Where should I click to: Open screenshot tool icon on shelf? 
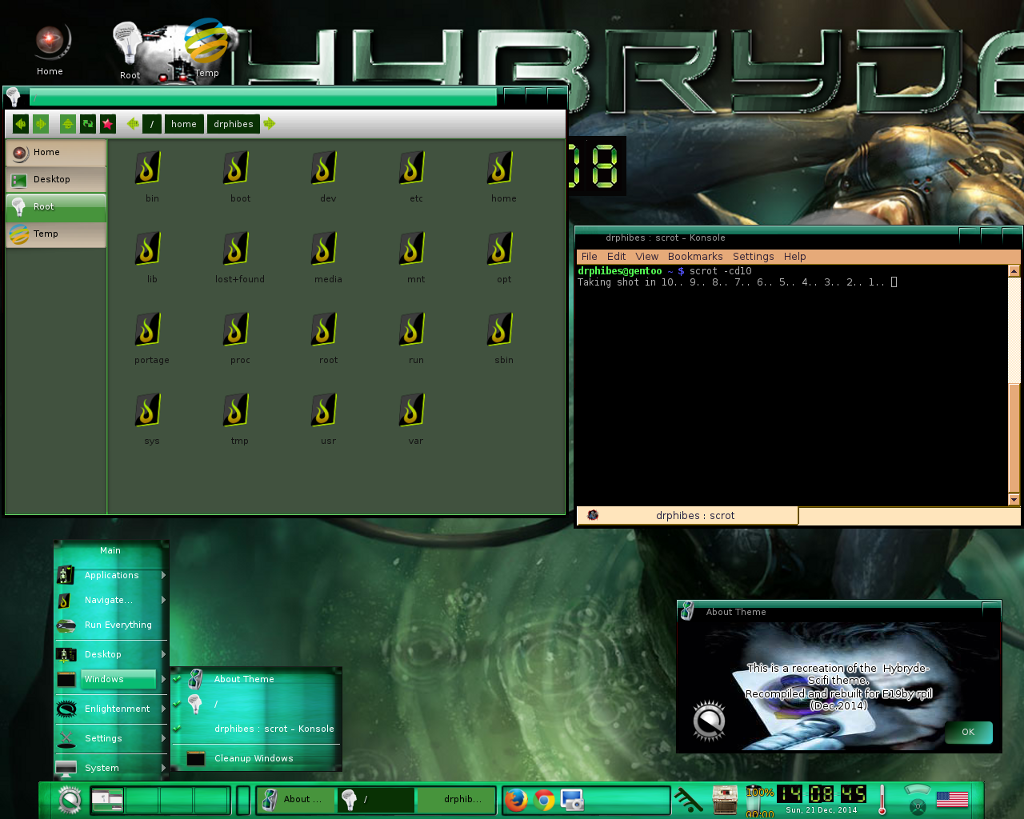coord(572,799)
